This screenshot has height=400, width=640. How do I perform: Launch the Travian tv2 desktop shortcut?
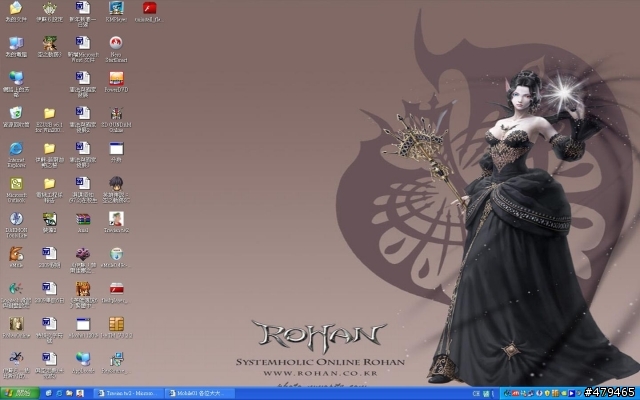[116, 219]
